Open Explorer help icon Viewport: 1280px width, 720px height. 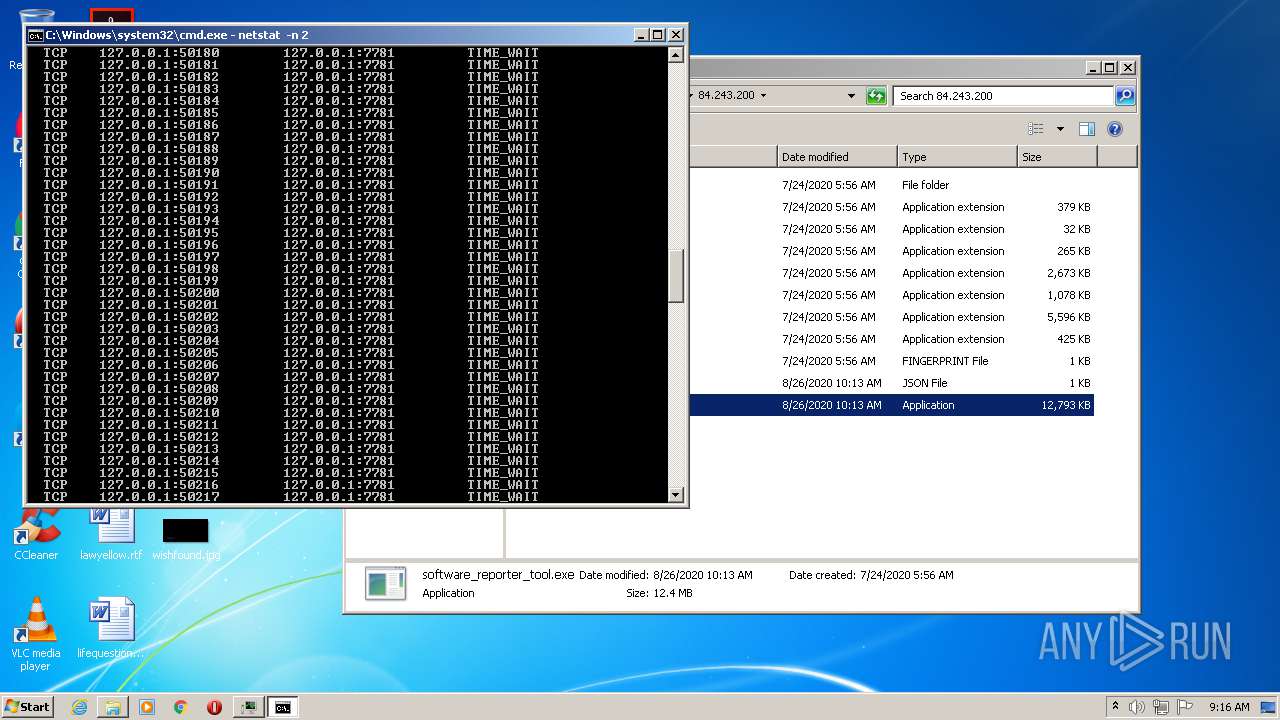click(x=1115, y=129)
